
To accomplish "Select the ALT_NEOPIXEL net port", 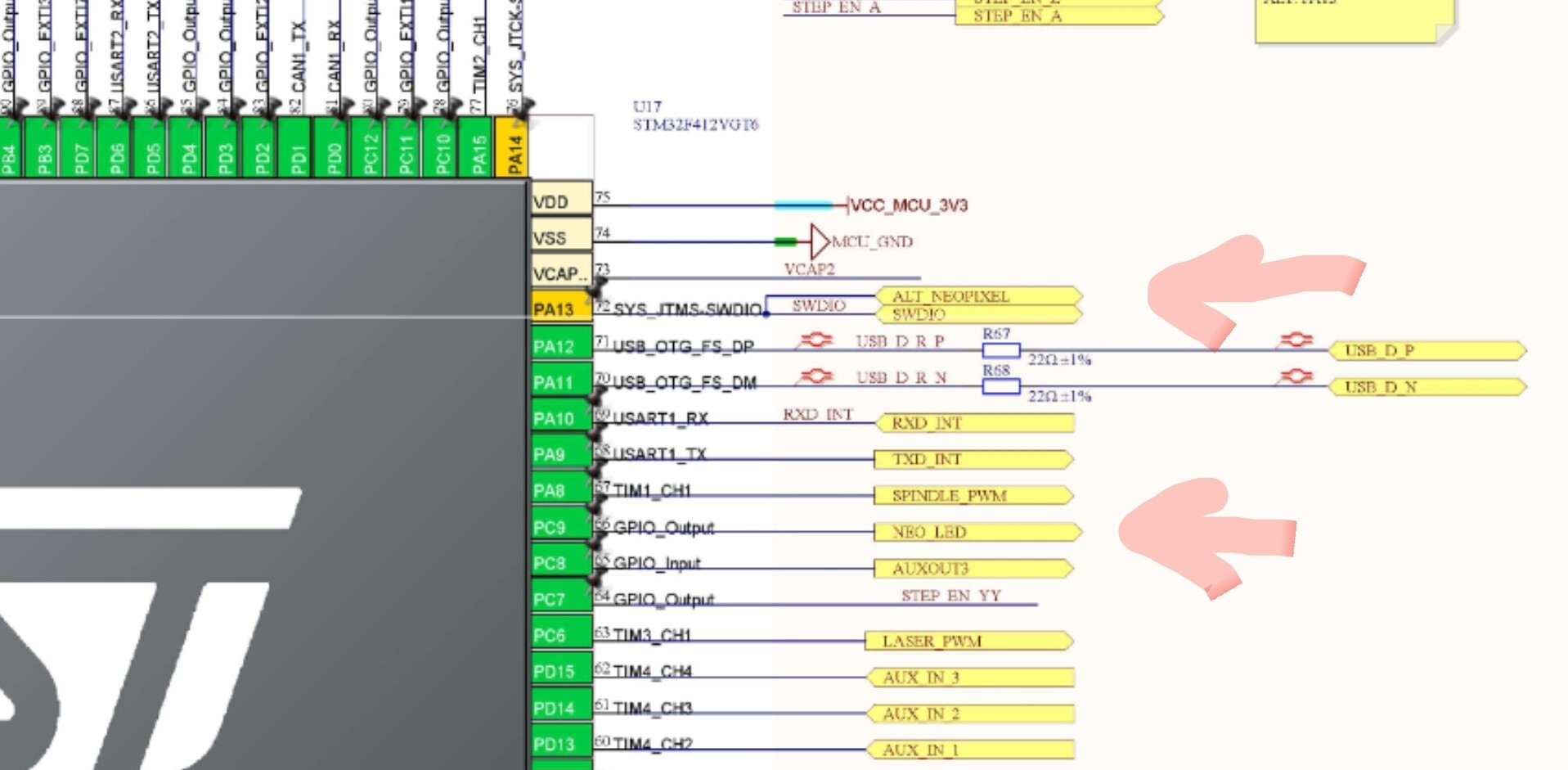I will point(977,296).
